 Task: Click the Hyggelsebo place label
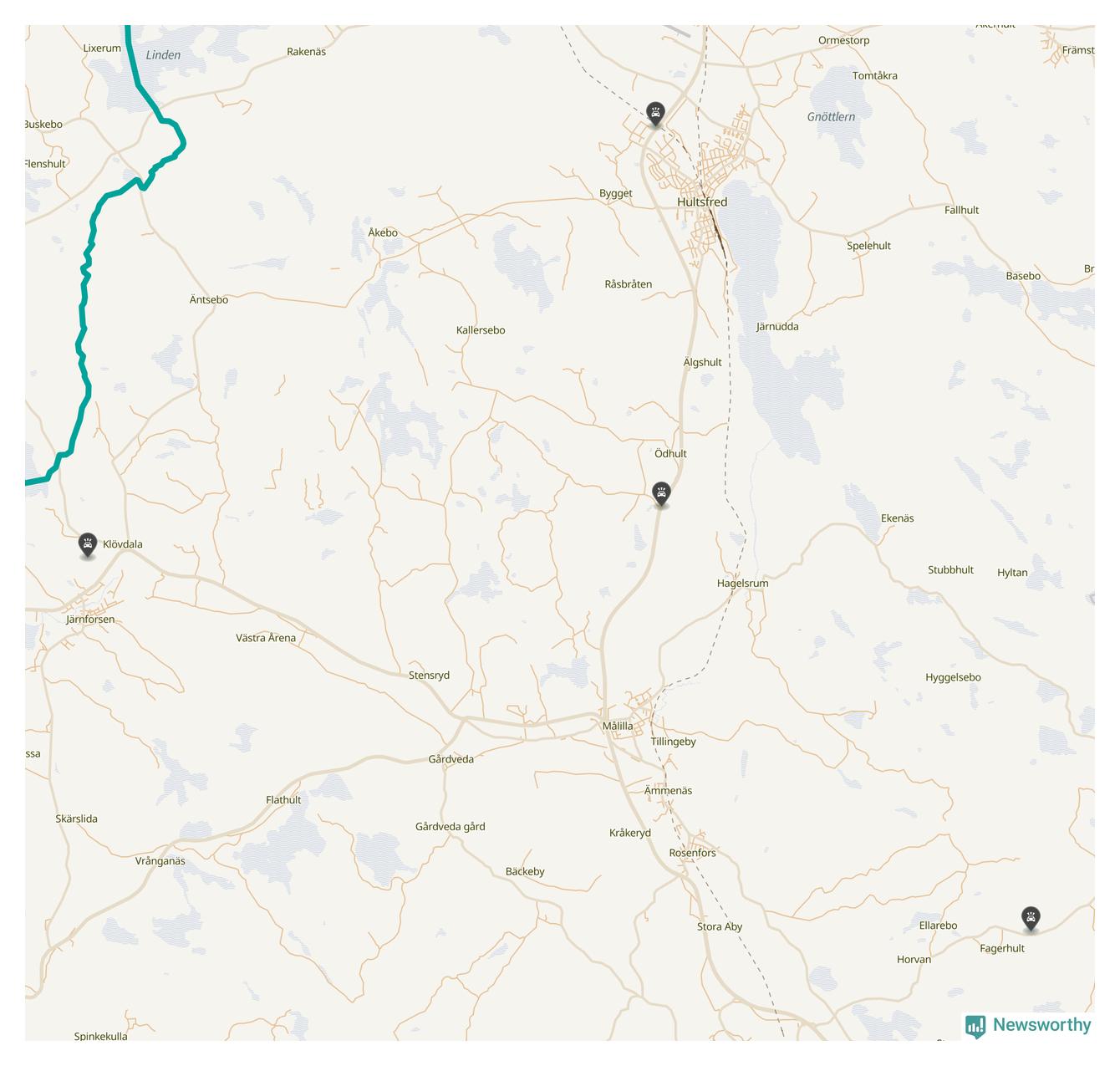(953, 678)
